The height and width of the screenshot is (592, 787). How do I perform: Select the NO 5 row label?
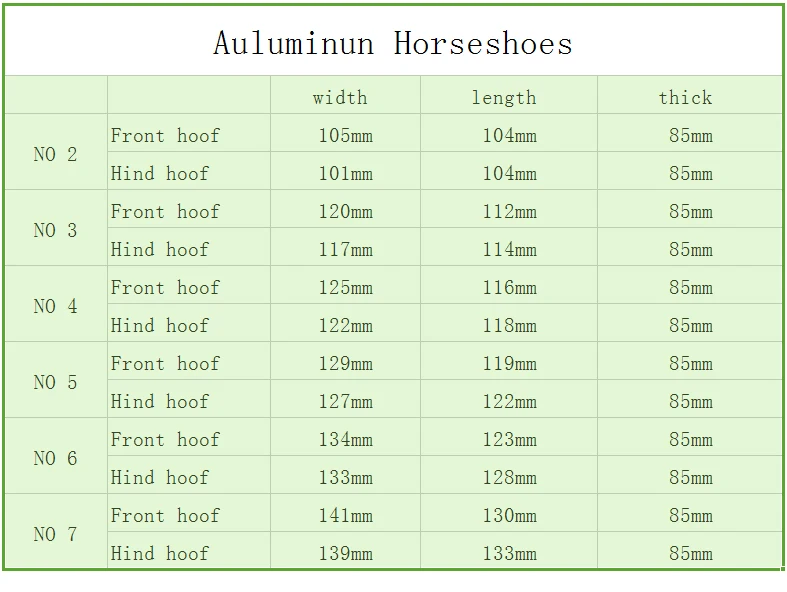coord(56,380)
